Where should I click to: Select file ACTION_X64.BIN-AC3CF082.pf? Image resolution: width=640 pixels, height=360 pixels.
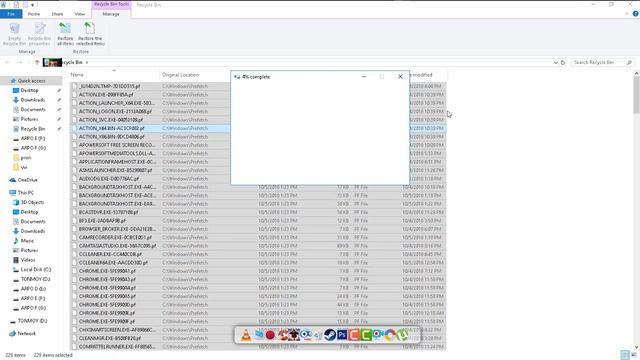tap(111, 128)
